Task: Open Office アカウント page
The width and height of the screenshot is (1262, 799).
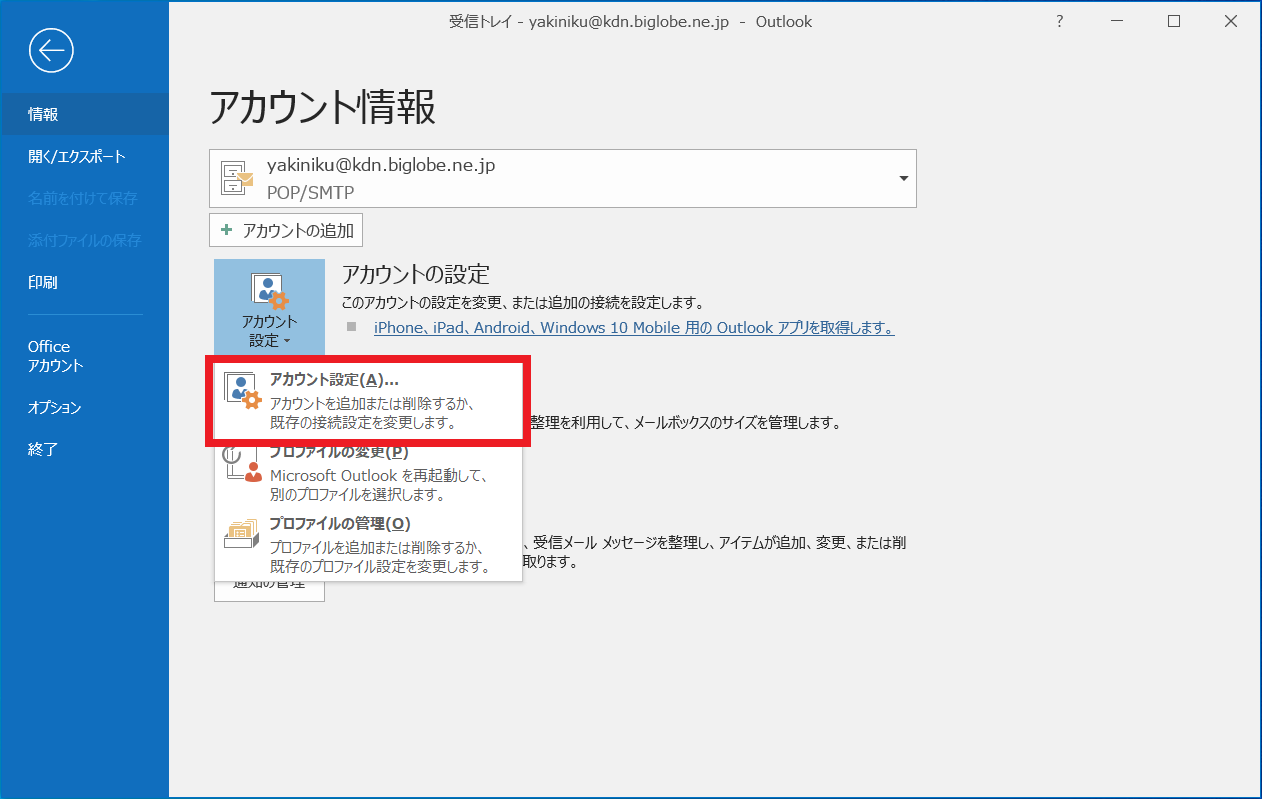Action: coord(84,356)
